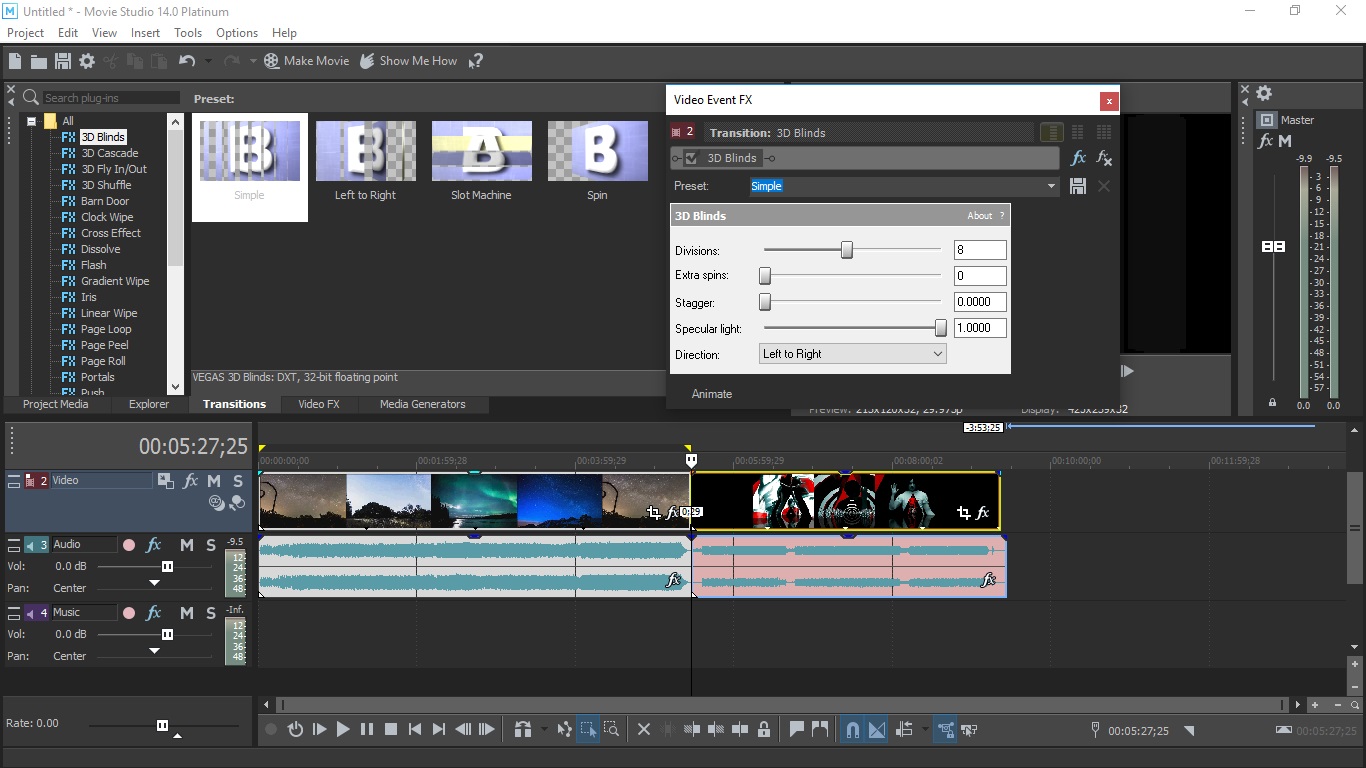This screenshot has width=1366, height=768.
Task: Switch to the Project Media tab
Action: pos(56,404)
